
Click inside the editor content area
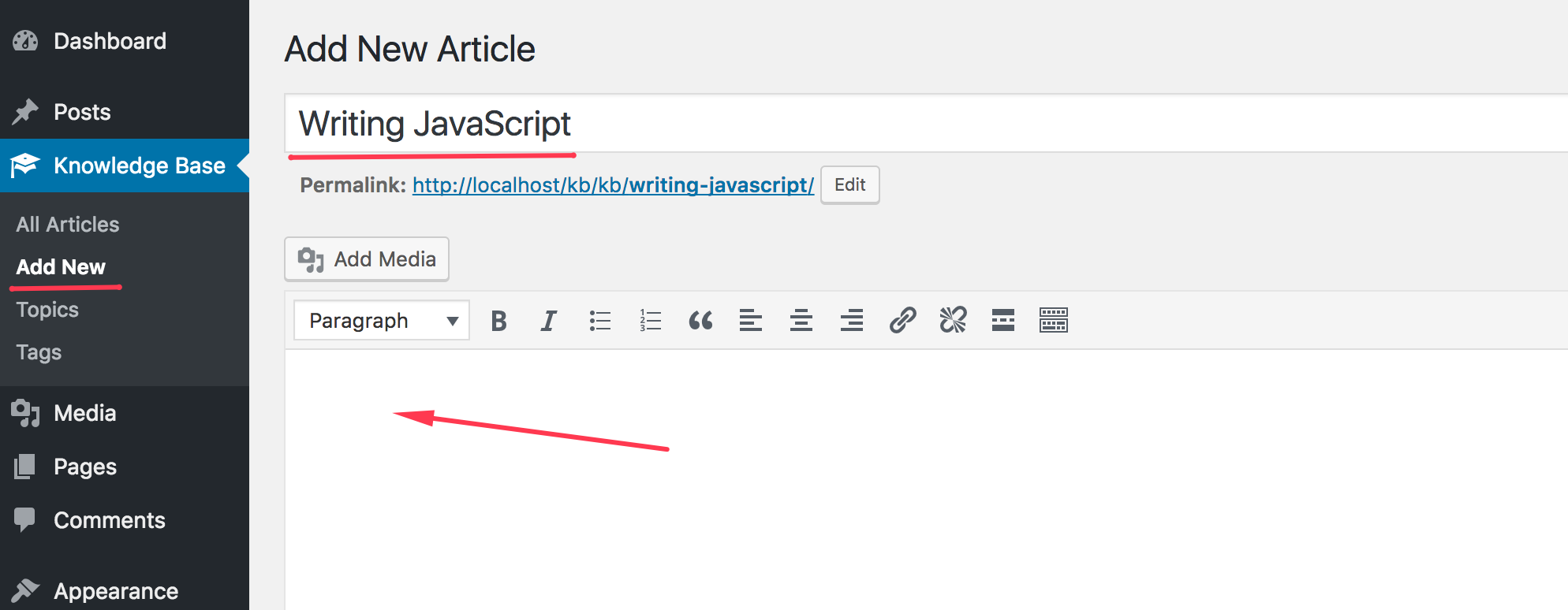(x=926, y=479)
